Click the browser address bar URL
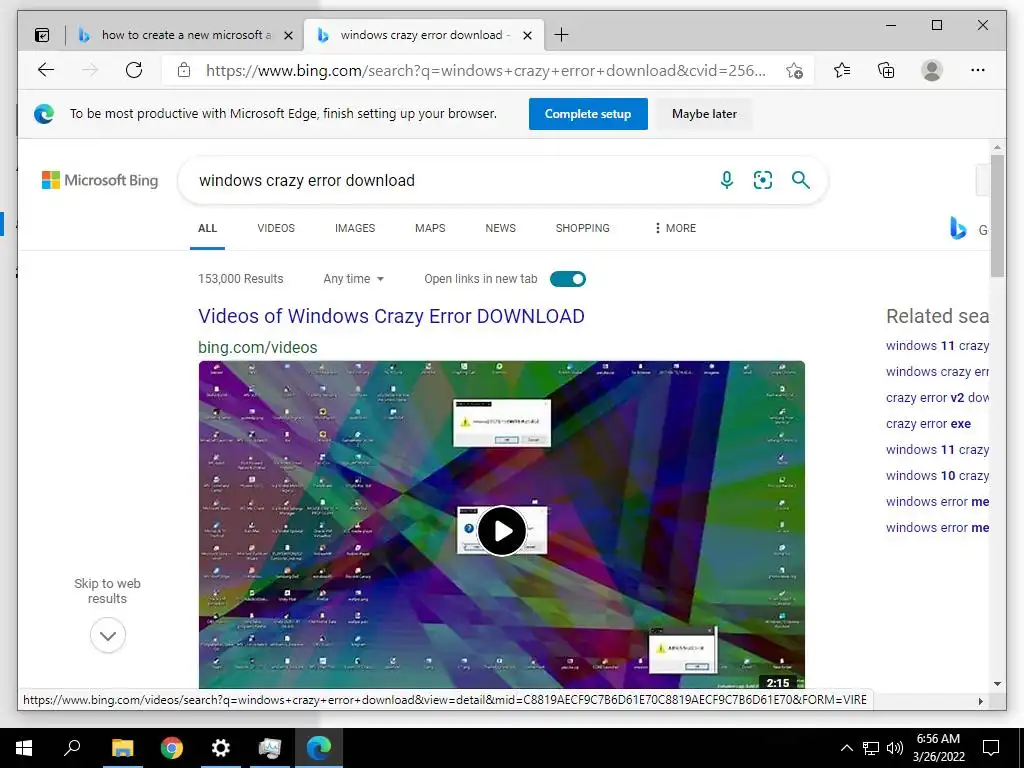The image size is (1024, 768). pos(486,71)
